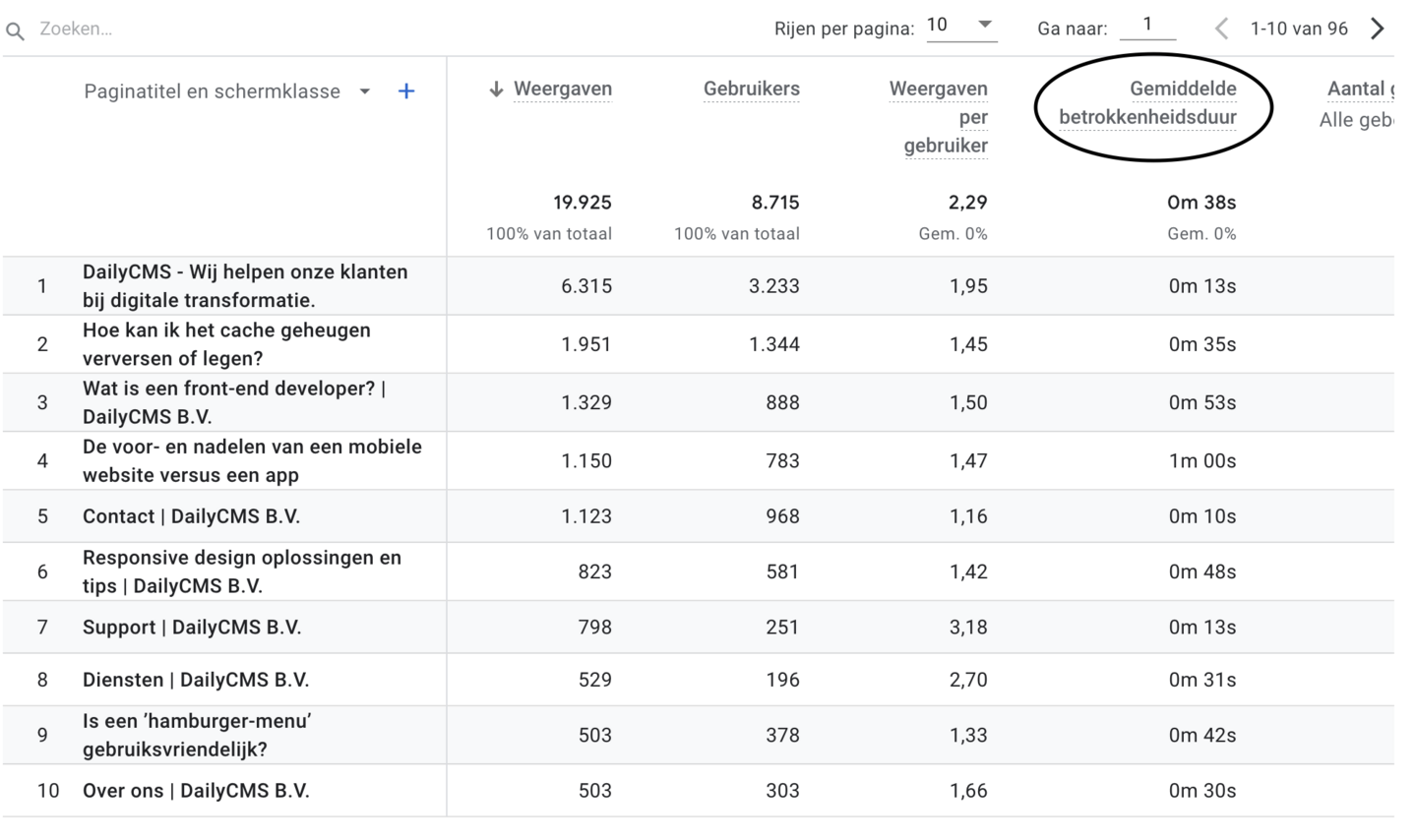The height and width of the screenshot is (840, 1417).
Task: Click the plus icon to add dimension
Action: click(406, 91)
